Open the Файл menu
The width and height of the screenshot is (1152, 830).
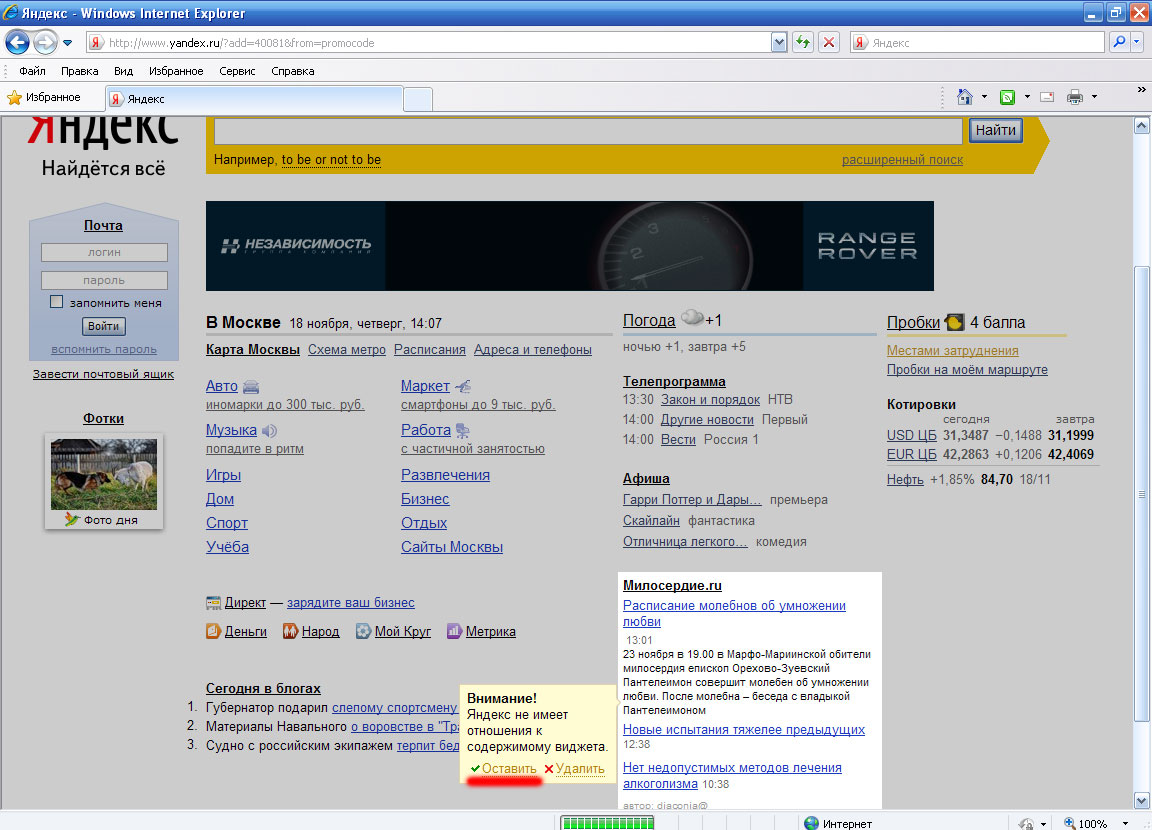(32, 71)
